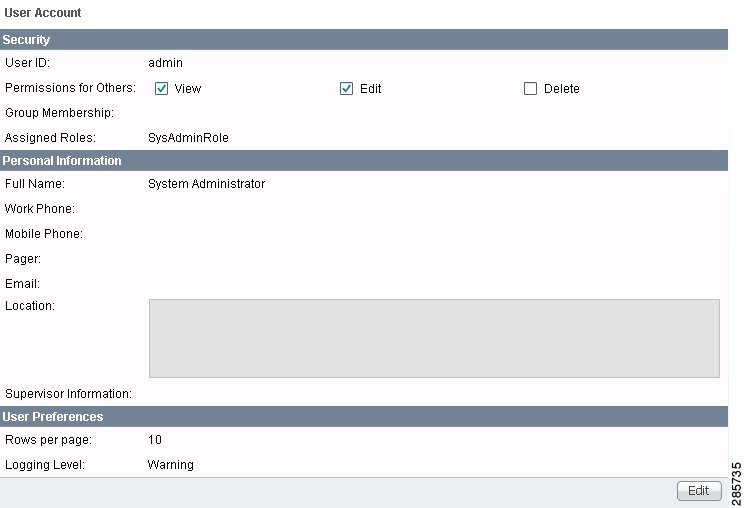Click the User Account page title
Viewport: 744px width, 508px height.
click(x=43, y=13)
